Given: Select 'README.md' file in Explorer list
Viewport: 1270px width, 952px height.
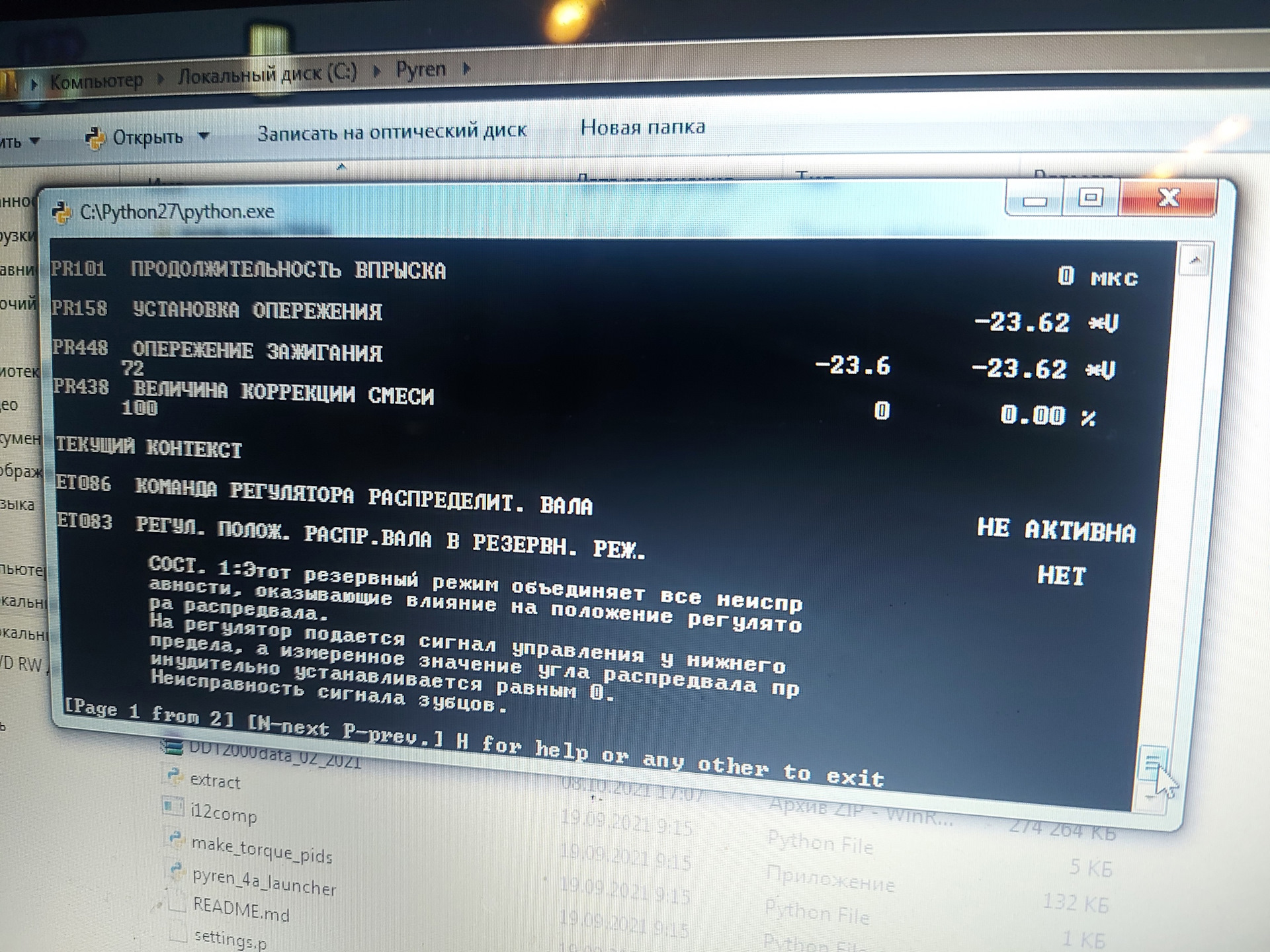Looking at the screenshot, I should [x=241, y=909].
